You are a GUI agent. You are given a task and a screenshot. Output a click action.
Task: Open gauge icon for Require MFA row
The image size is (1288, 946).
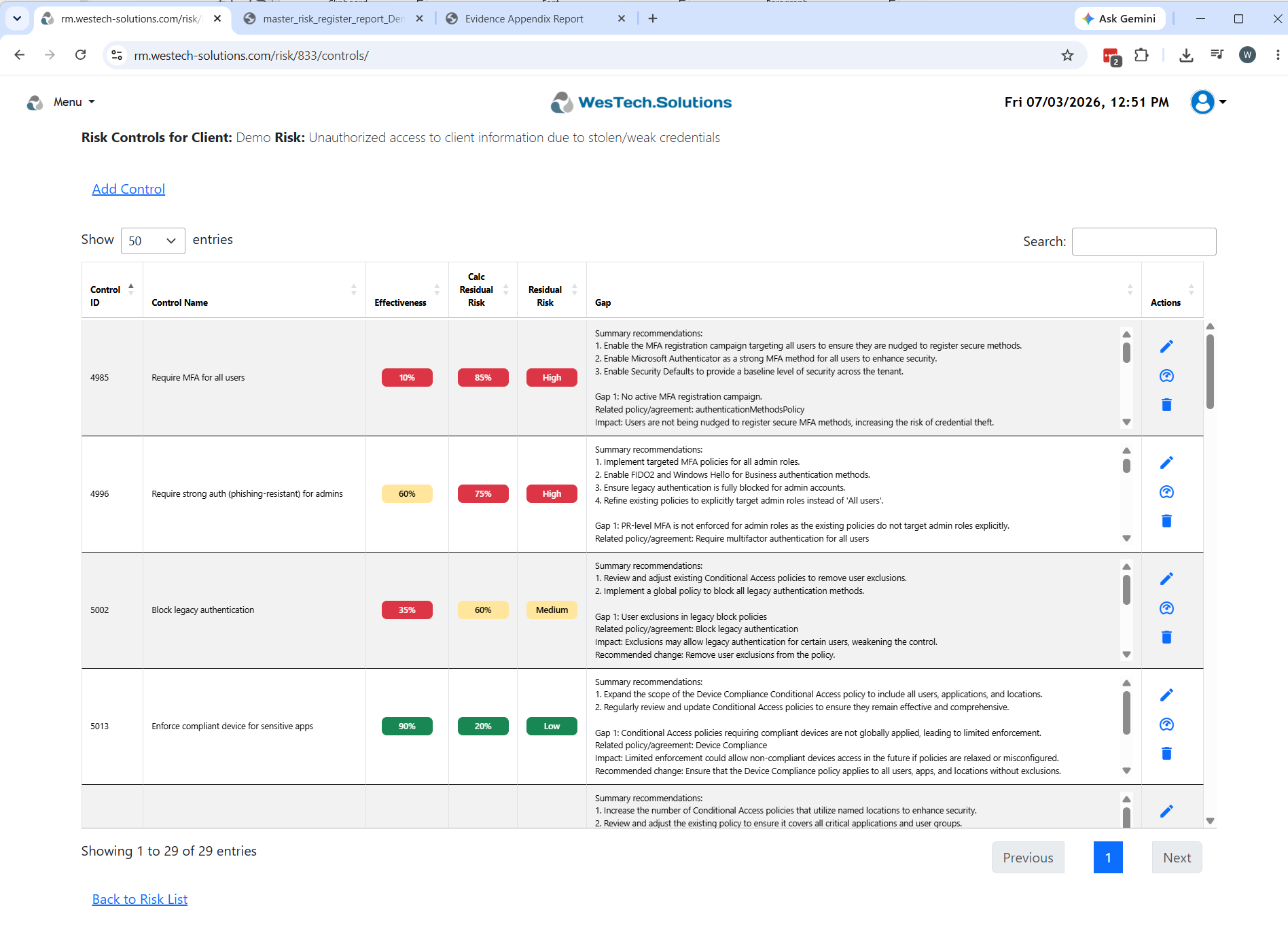coord(1166,376)
